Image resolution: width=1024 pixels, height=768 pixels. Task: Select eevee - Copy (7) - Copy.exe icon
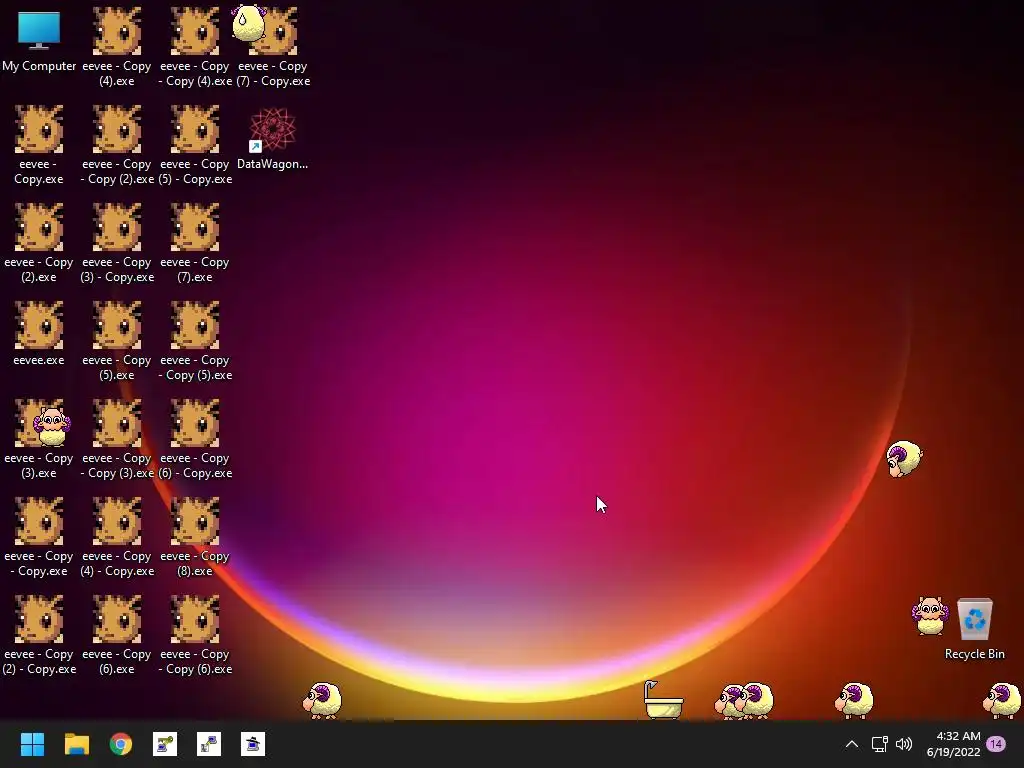pyautogui.click(x=273, y=47)
